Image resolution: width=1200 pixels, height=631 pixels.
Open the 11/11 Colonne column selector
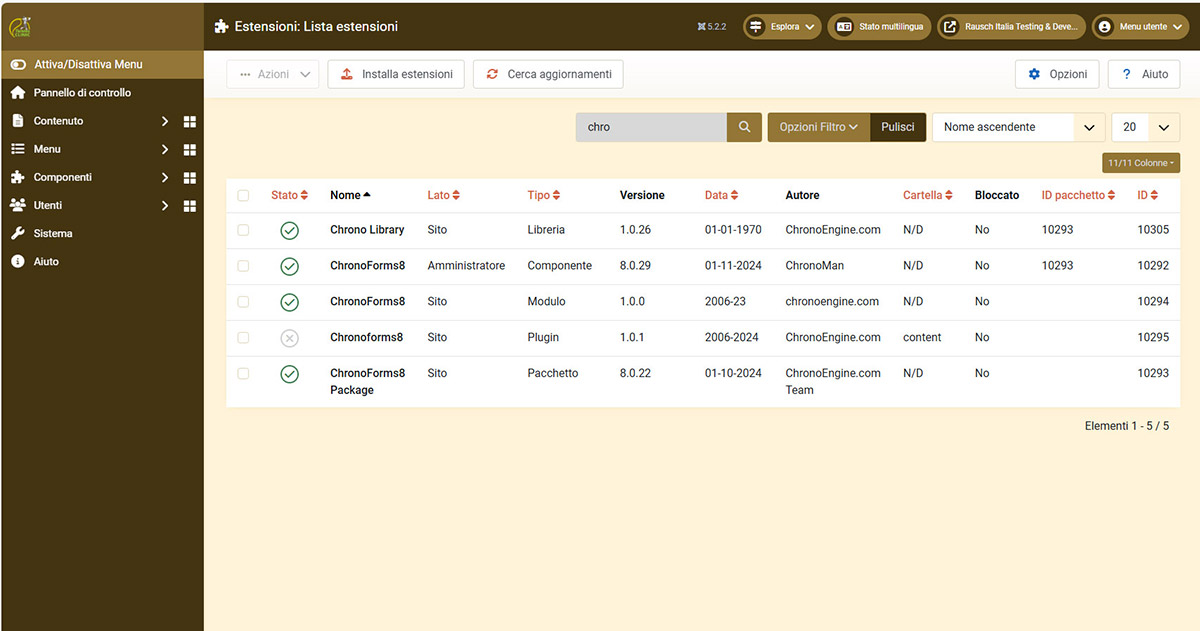(x=1141, y=163)
